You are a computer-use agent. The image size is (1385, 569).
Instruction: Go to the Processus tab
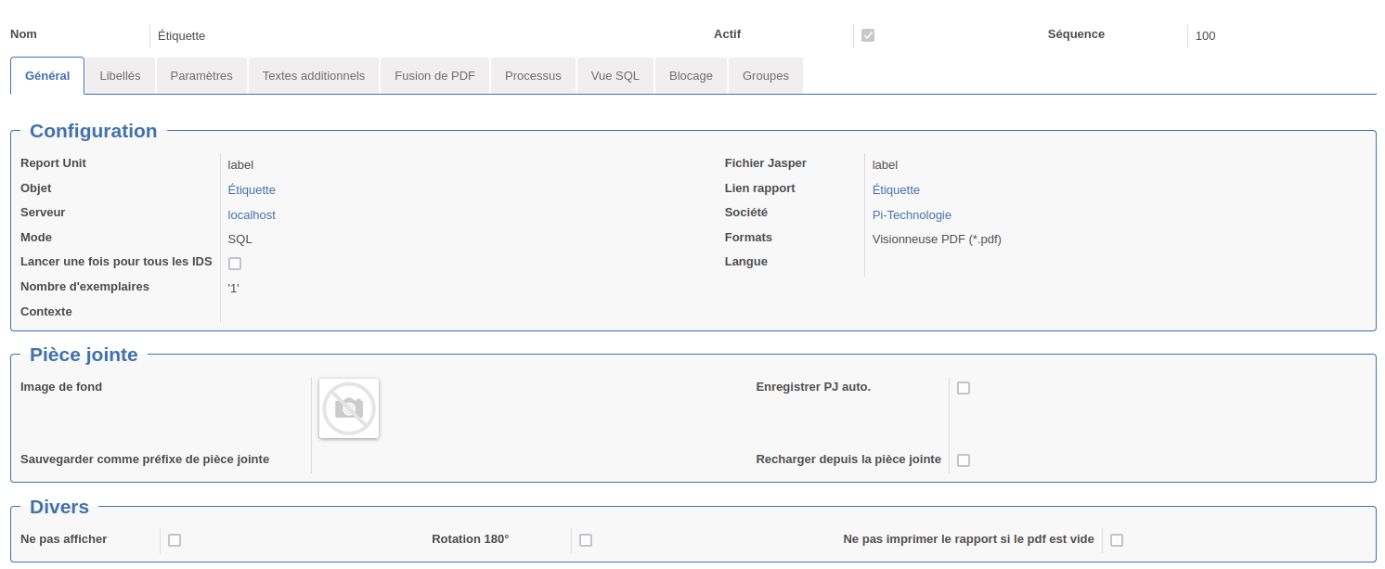coord(533,76)
